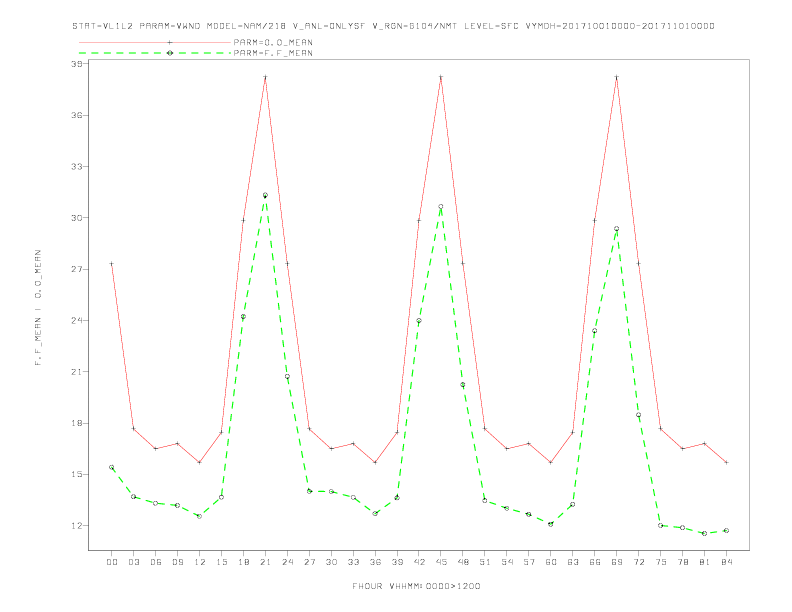Click the y-axis tick label 39
792x612 pixels.
[77, 64]
